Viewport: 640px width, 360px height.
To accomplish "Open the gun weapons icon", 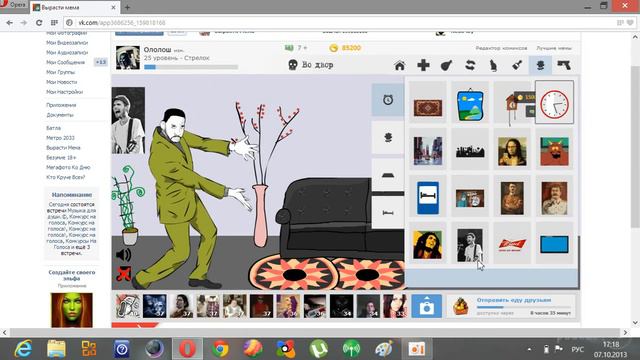I will 564,65.
